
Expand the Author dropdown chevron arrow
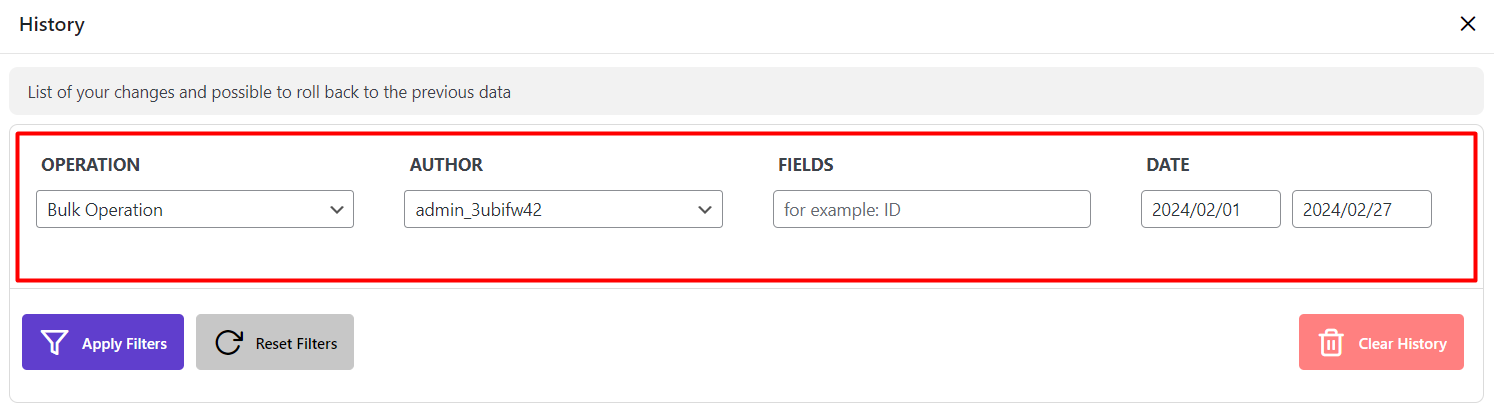tap(705, 210)
